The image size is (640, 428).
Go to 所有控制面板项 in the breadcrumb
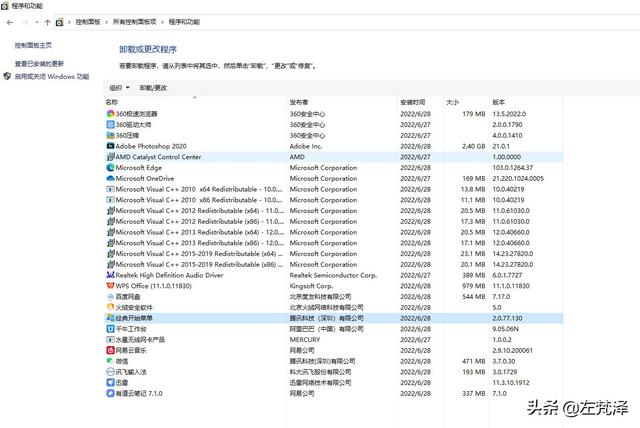tap(134, 22)
